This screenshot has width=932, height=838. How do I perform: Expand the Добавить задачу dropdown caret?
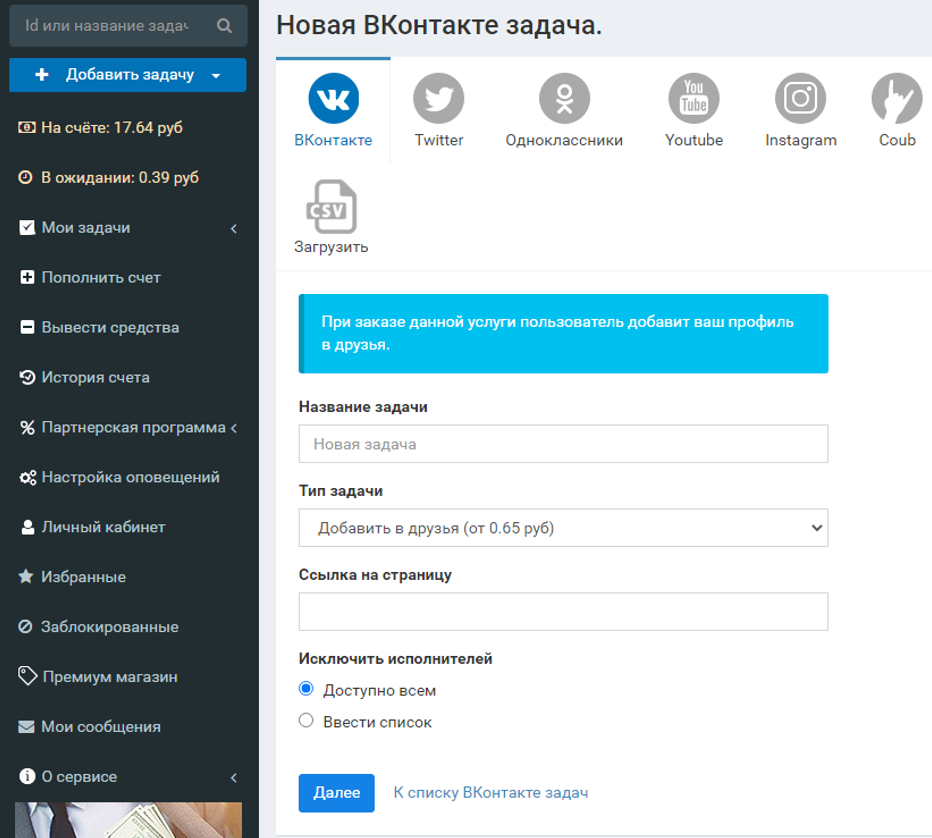point(216,75)
